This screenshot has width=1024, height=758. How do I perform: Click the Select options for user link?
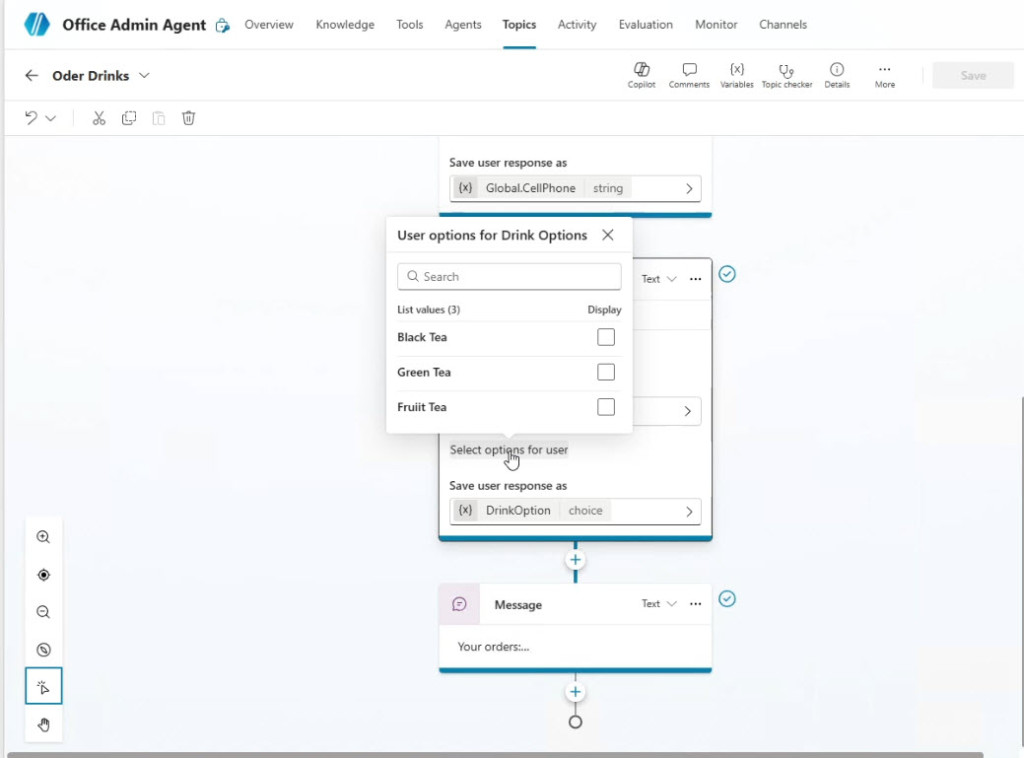(509, 450)
